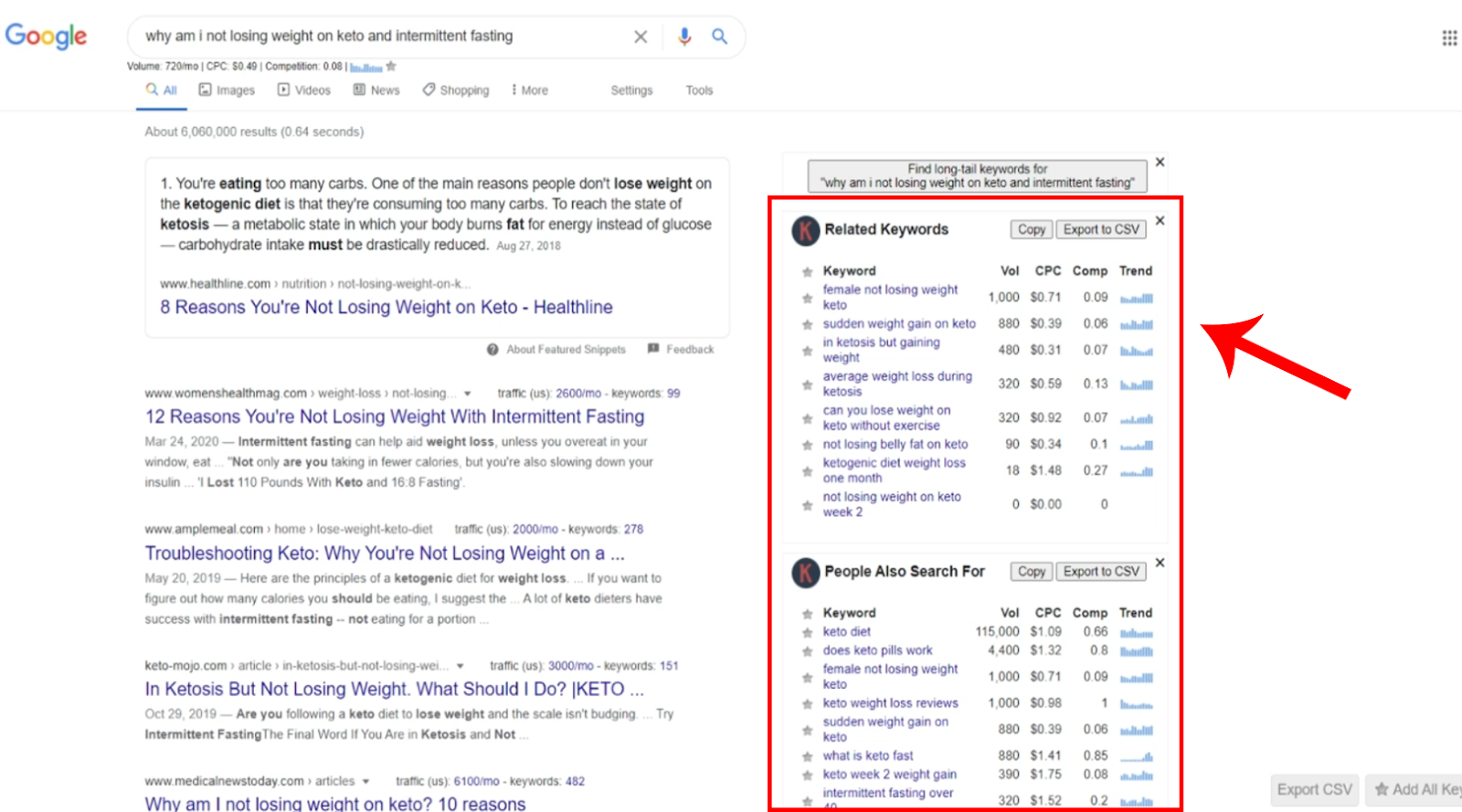
Task: Expand the keto-mojo.com result dropdown arrow
Action: coord(460,666)
